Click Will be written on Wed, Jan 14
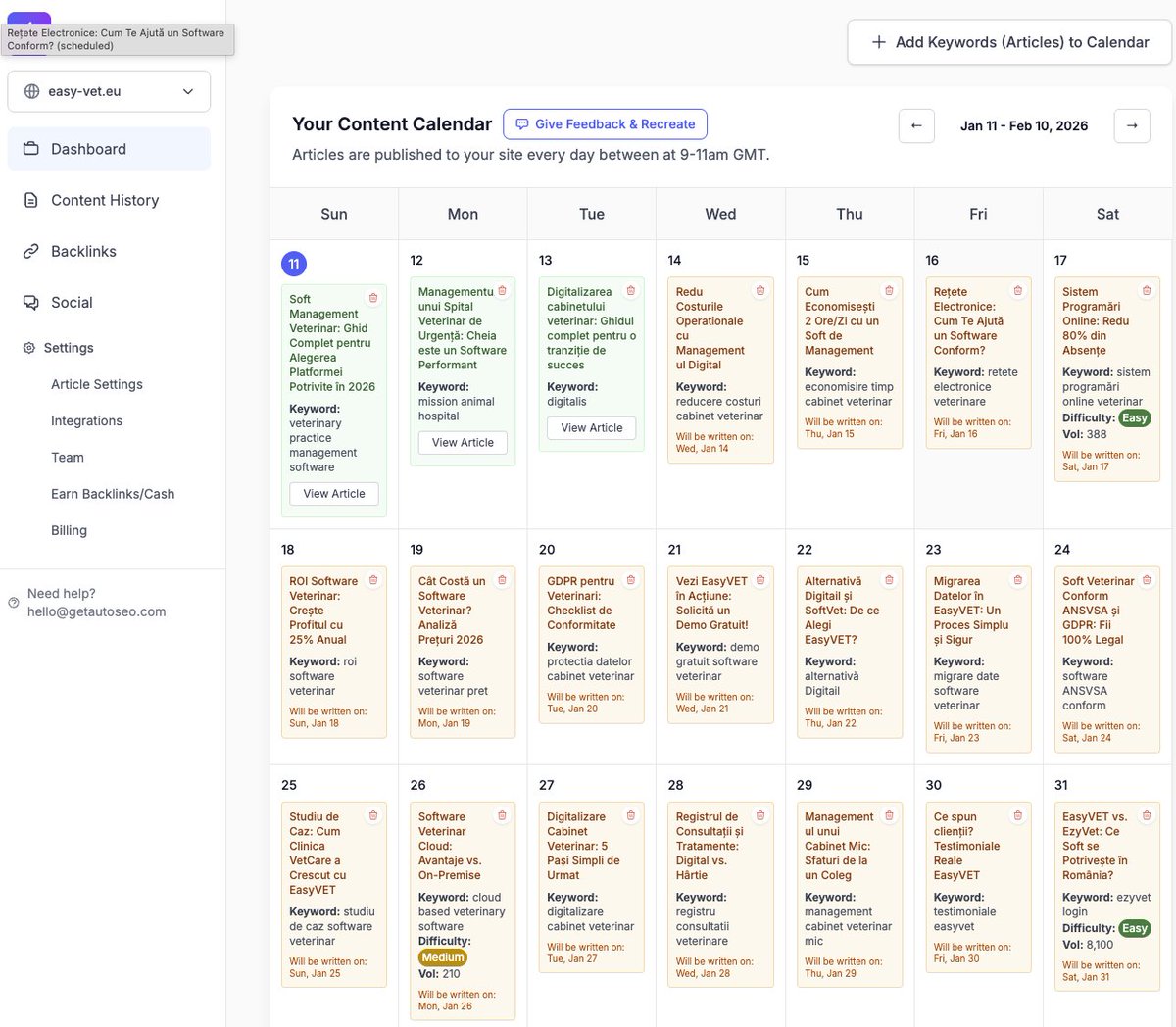Viewport: 1176px width, 1027px height. (714, 443)
